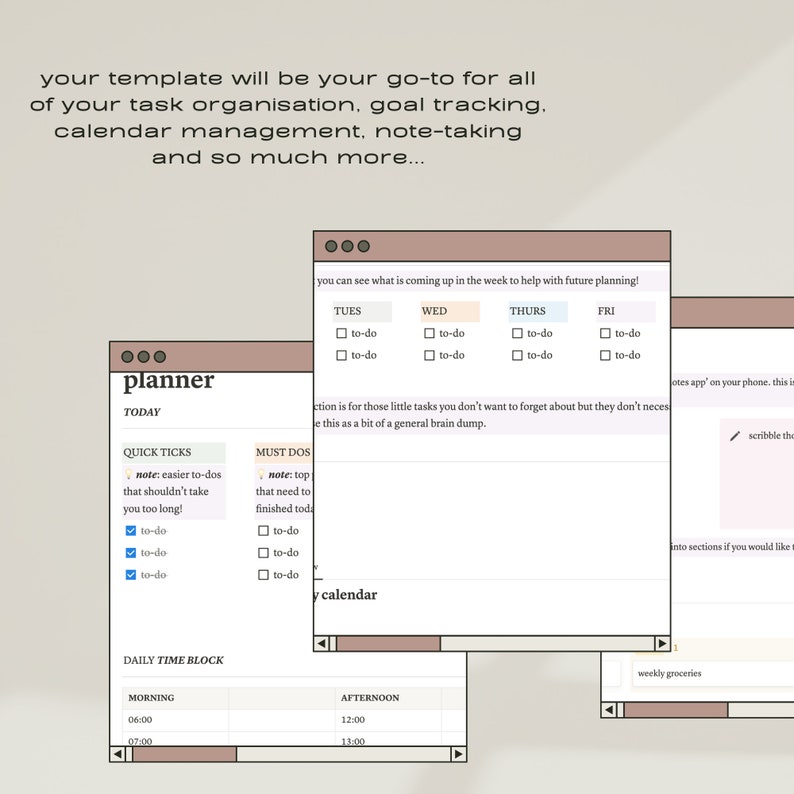Tick the second to-do under TUES

(x=342, y=355)
